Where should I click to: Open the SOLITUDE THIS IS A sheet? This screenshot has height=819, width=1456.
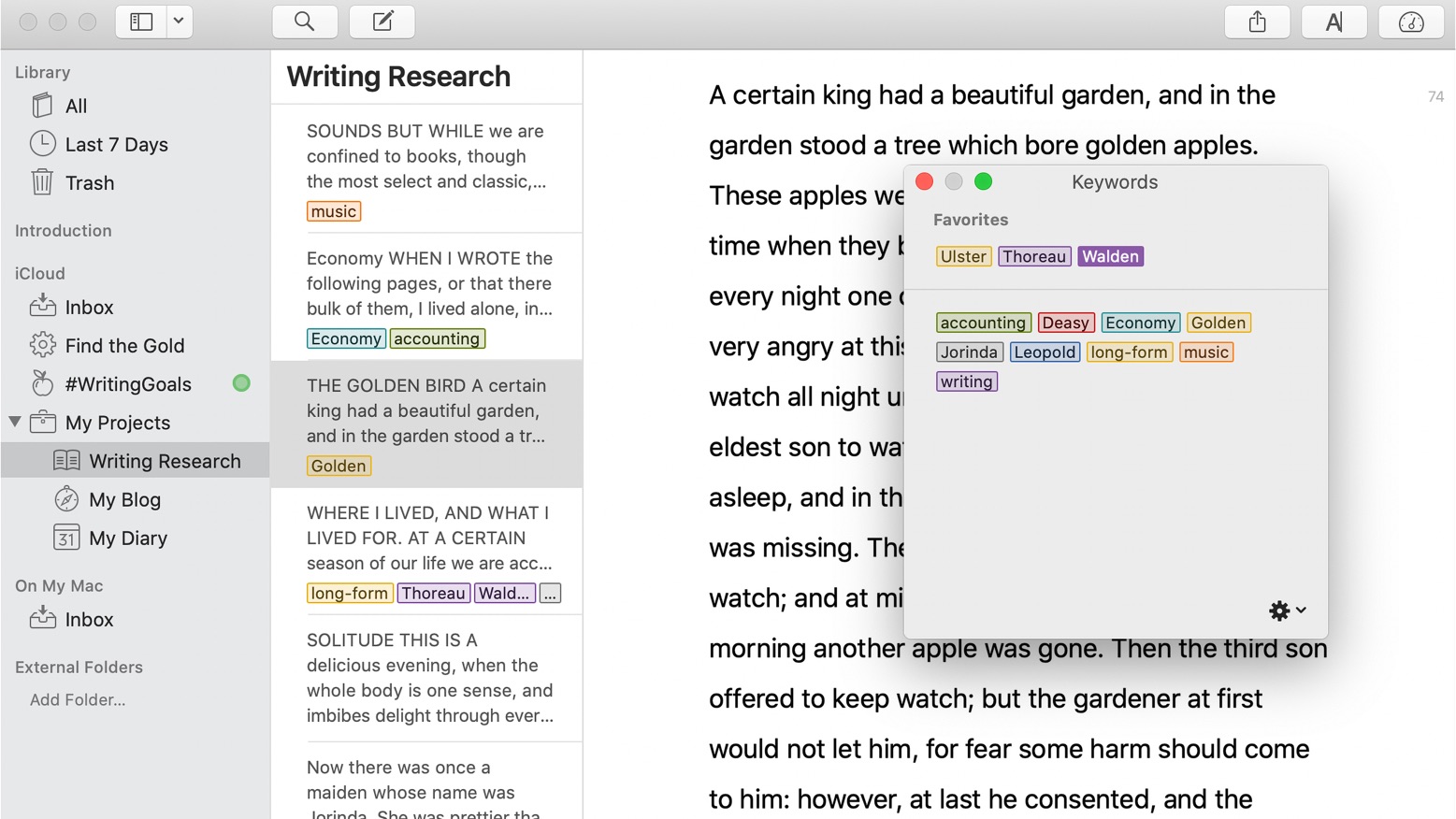point(426,678)
